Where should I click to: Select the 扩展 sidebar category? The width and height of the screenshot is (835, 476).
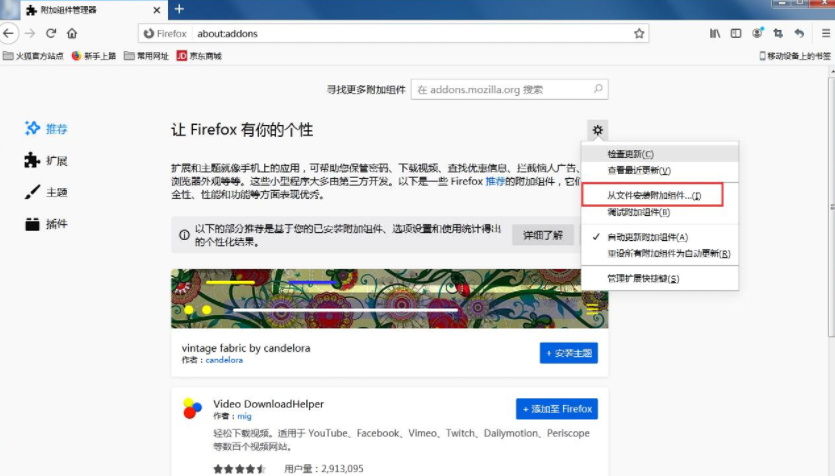pyautogui.click(x=46, y=160)
